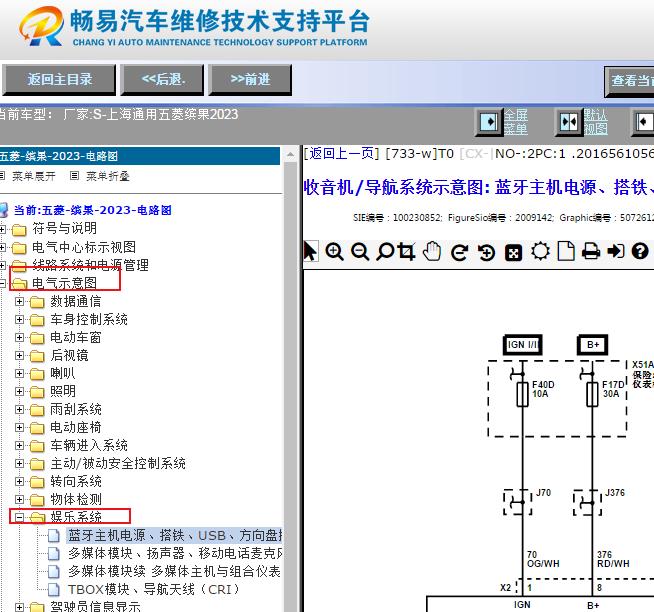This screenshot has height=612, width=654.
Task: Click the default view split icon
Action: pos(569,122)
